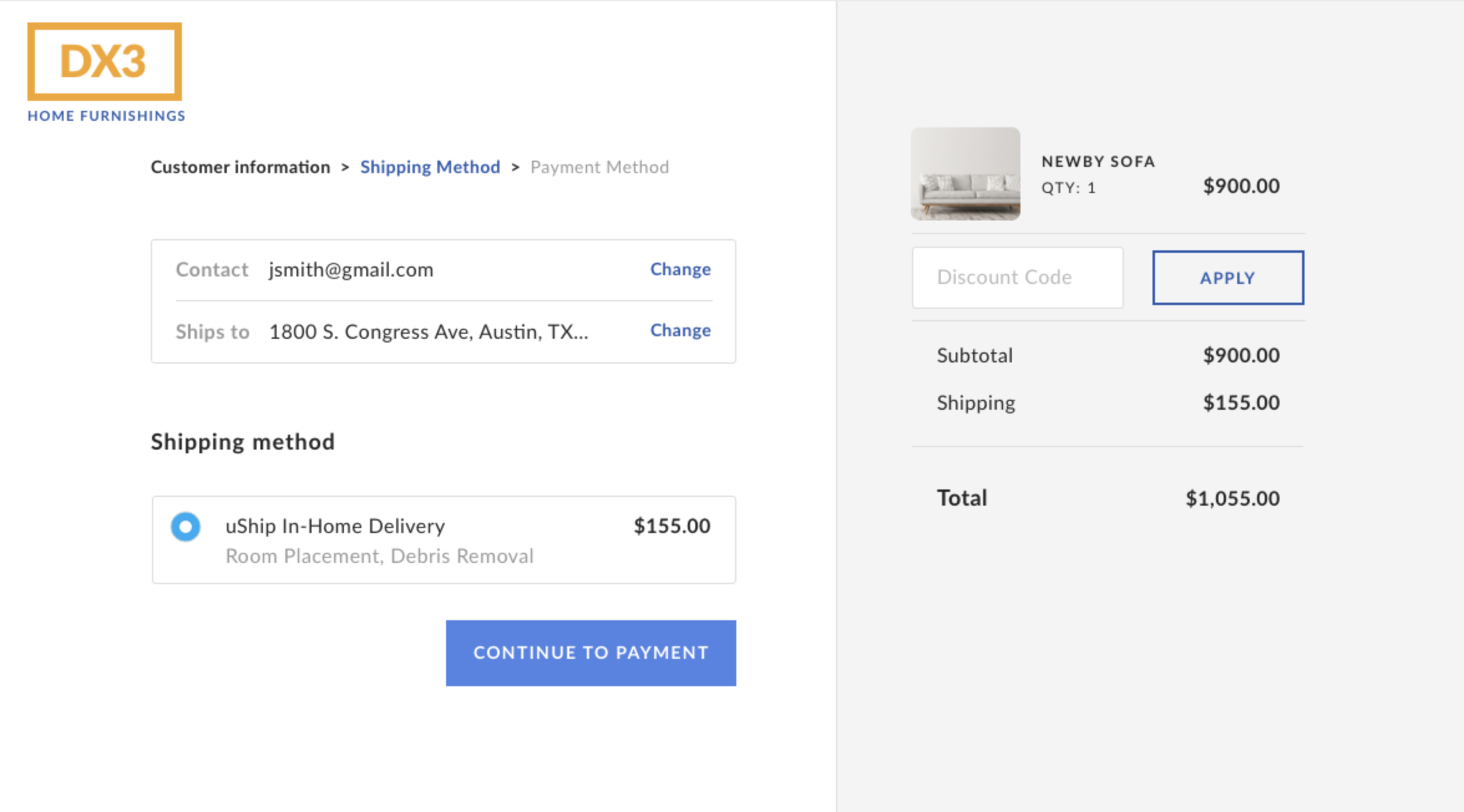Screen dimensions: 1464x812
Task: Select the Shipping Method breadcrumb
Action: coord(430,167)
